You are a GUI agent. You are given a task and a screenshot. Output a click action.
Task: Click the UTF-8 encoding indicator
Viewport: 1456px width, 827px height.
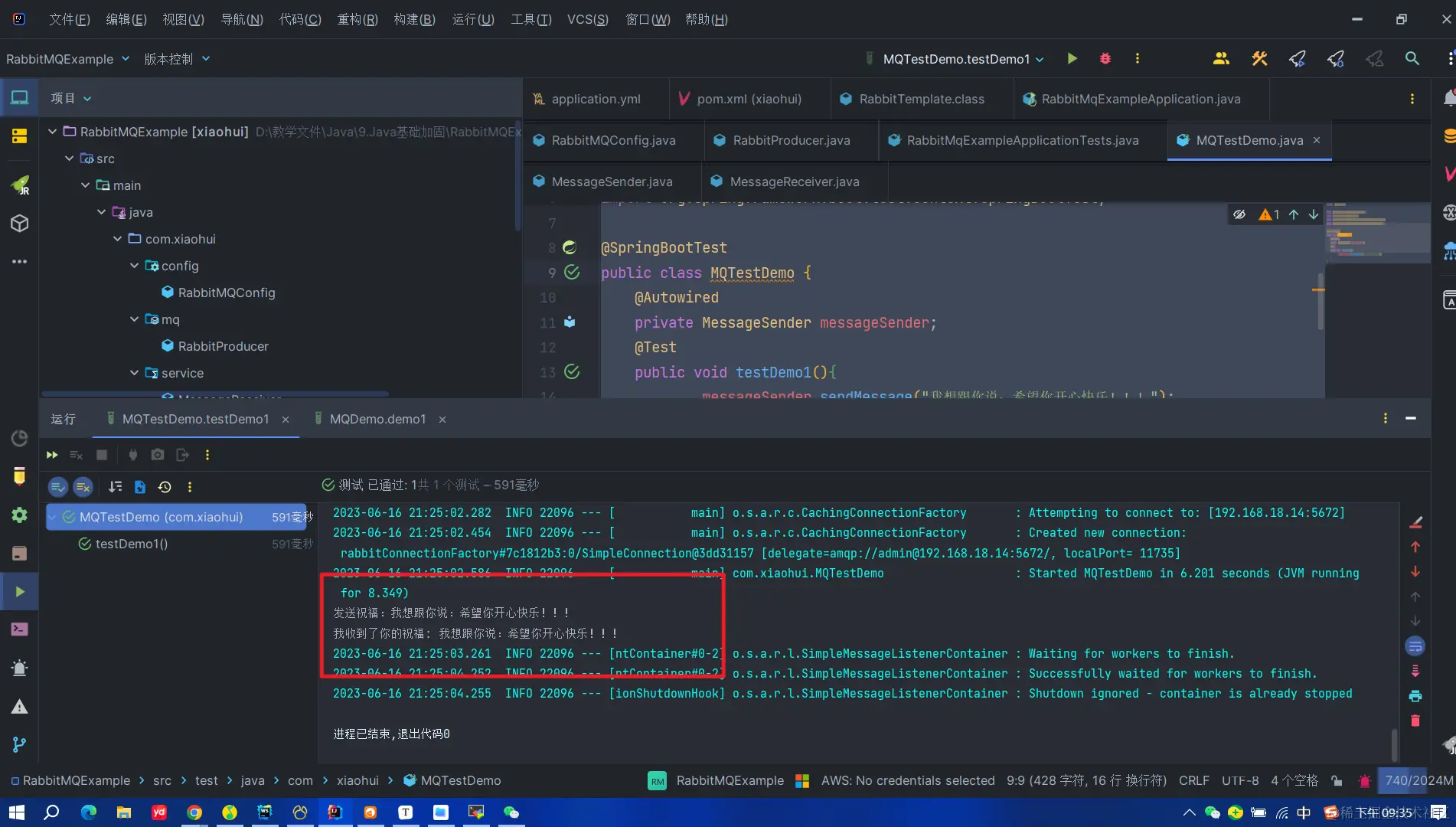point(1240,780)
